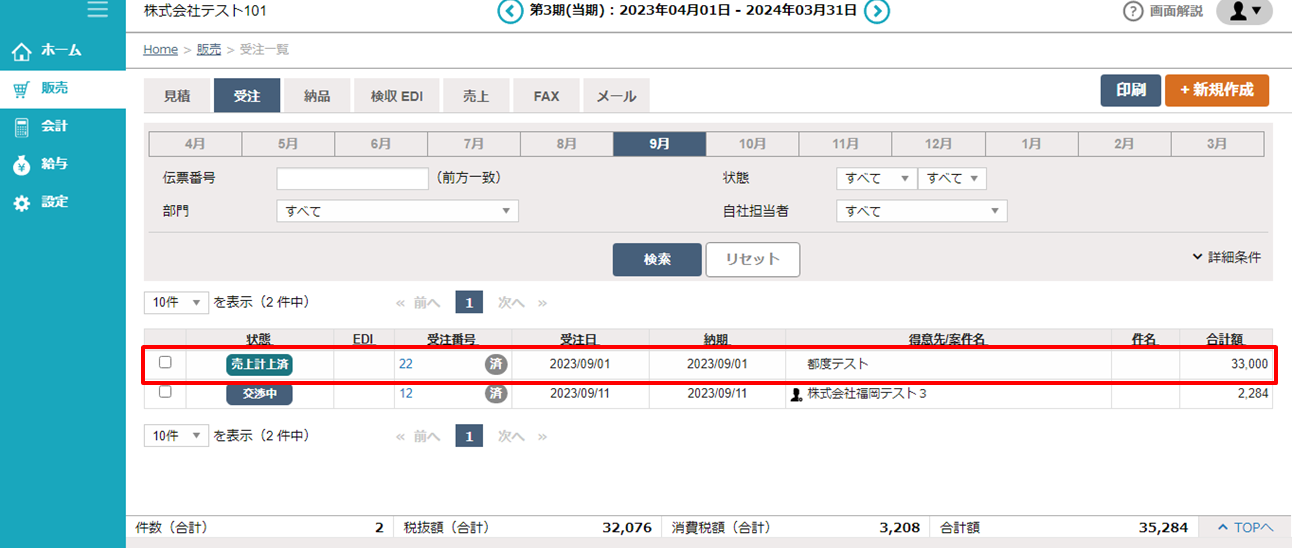The width and height of the screenshot is (1292, 548).
Task: Check the checkbox for order 12
Action: (165, 392)
